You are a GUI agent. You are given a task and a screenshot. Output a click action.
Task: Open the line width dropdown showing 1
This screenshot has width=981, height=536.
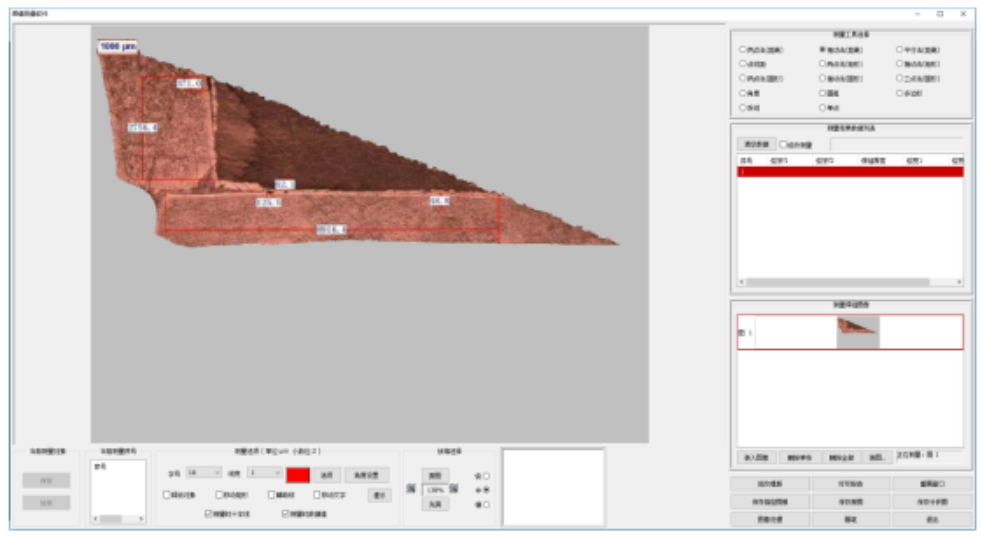point(265,472)
